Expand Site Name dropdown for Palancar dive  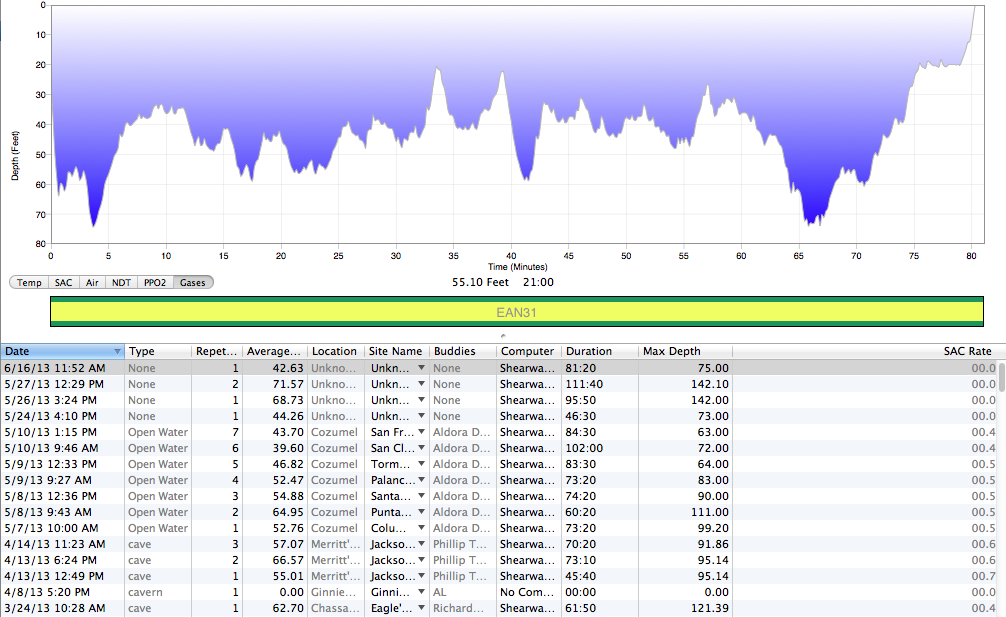point(421,480)
